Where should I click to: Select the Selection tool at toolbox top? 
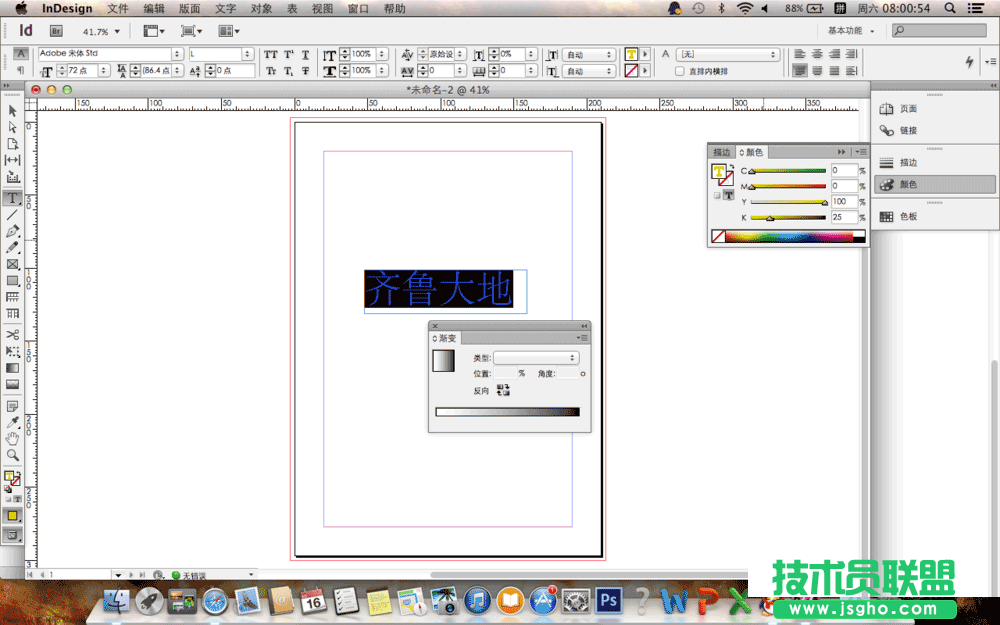[12, 110]
